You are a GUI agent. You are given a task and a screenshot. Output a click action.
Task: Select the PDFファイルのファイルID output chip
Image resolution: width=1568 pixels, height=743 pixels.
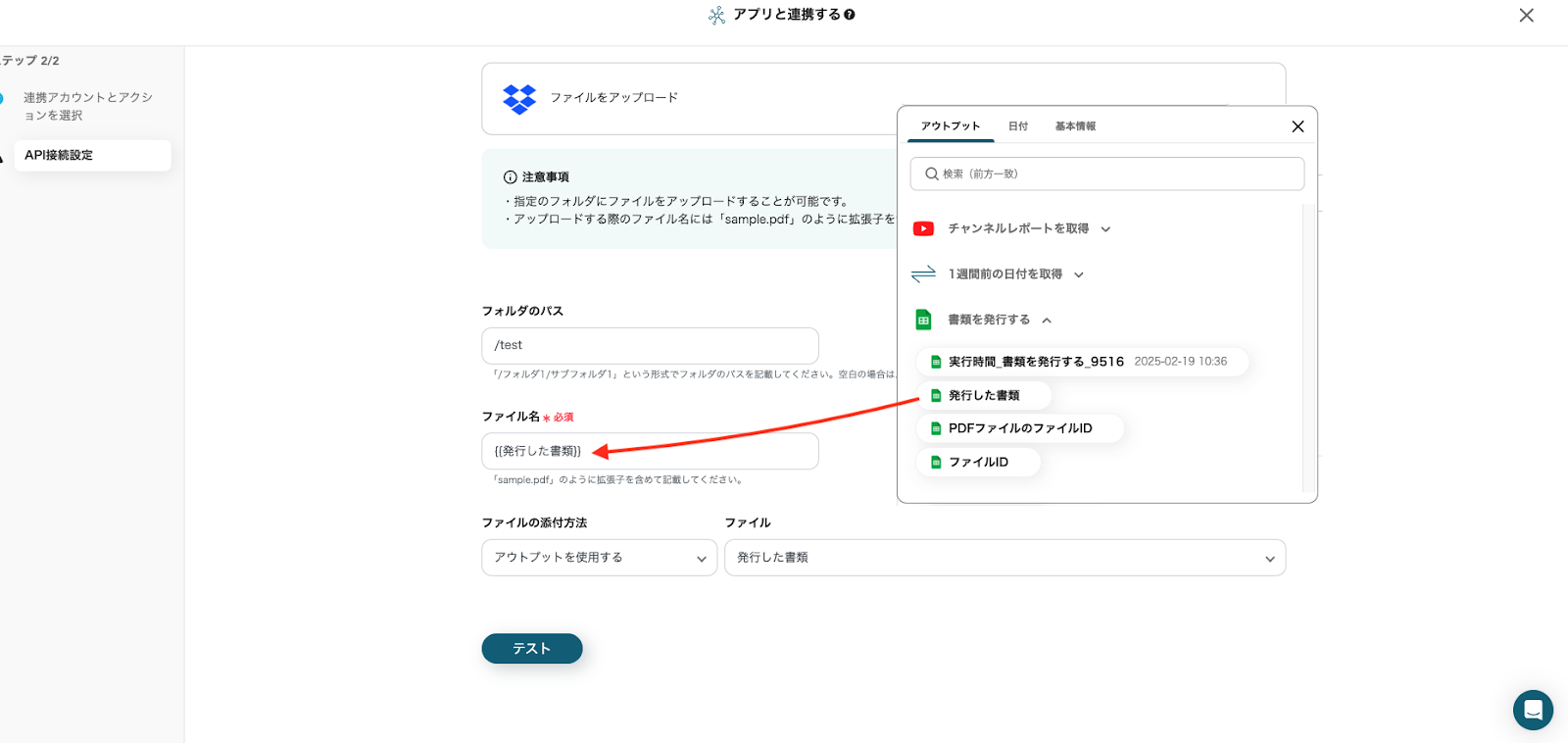(1019, 428)
